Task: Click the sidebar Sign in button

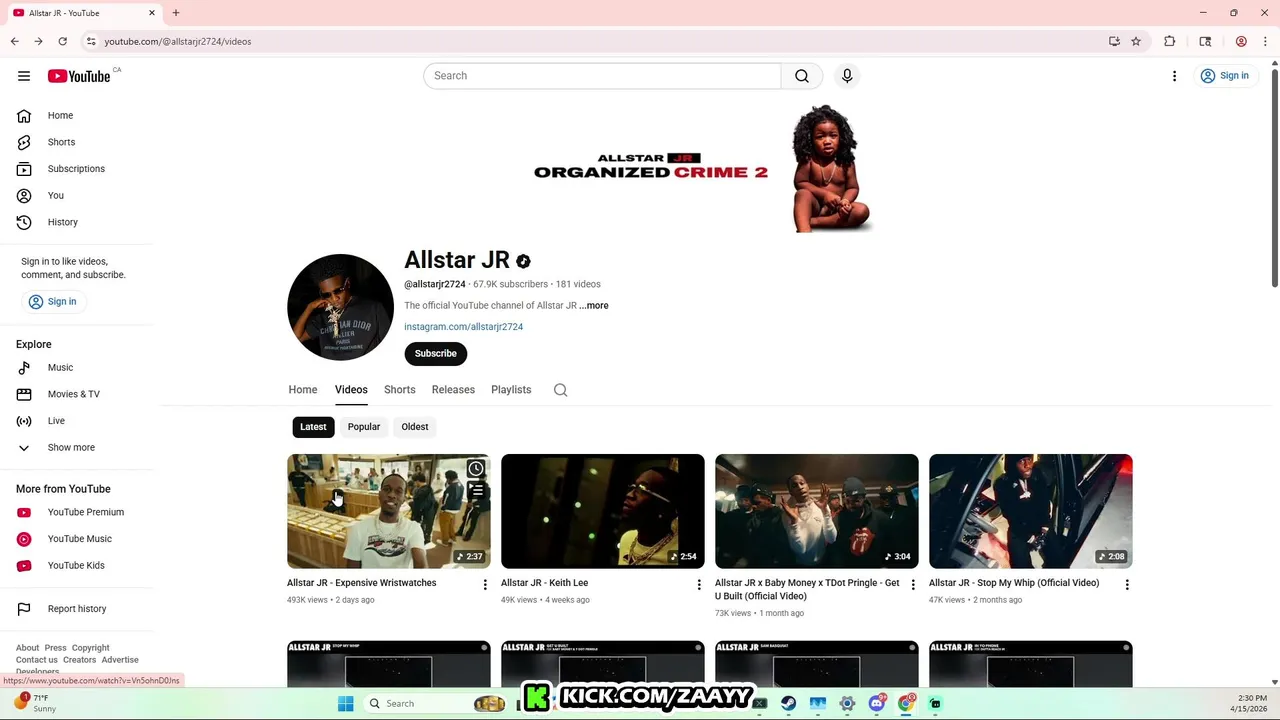Action: tap(52, 301)
